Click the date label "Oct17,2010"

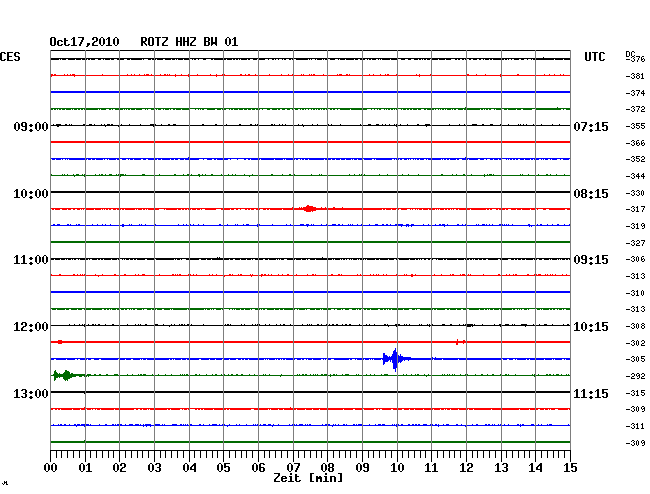(84, 42)
